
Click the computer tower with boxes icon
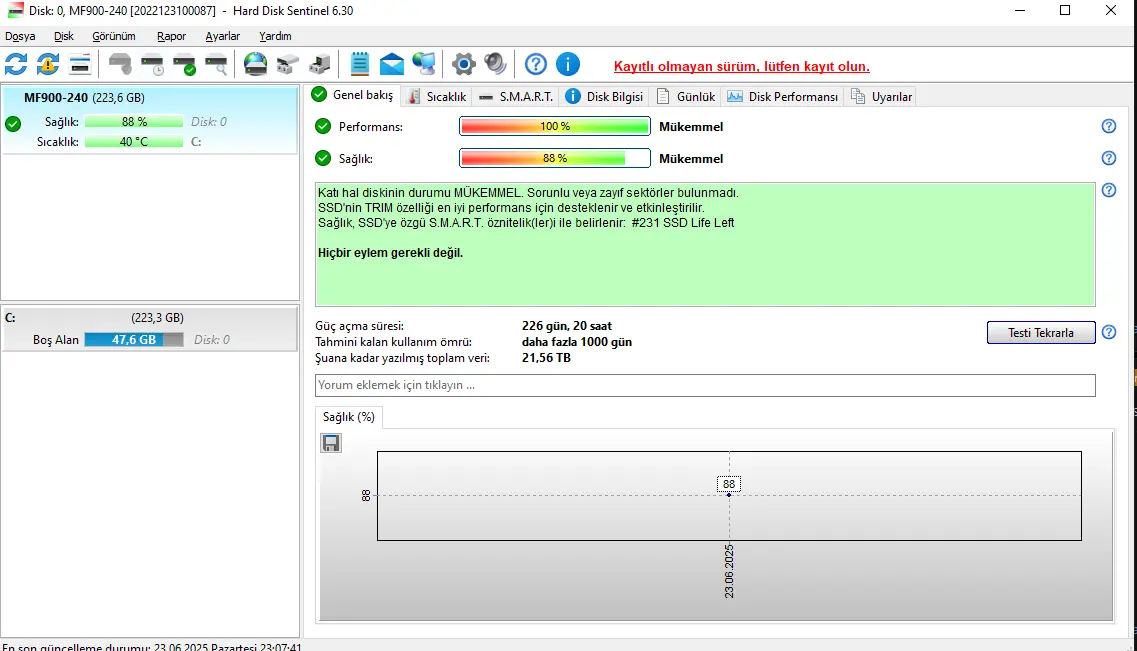[319, 65]
